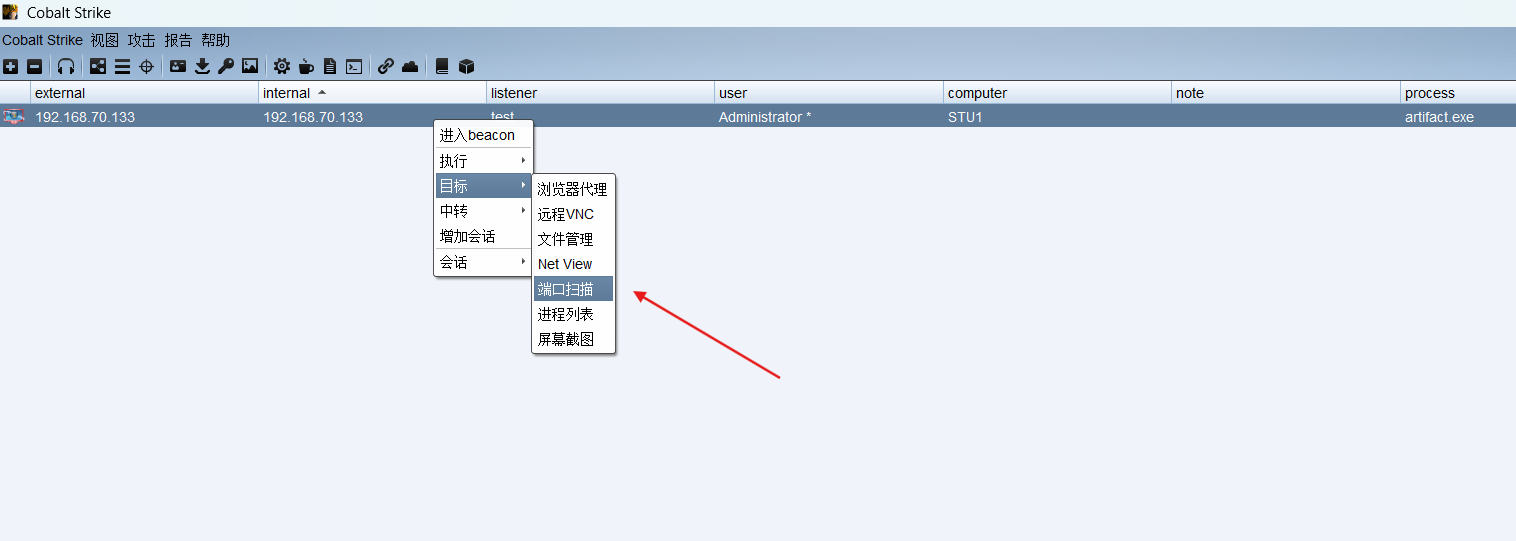Viewport: 1516px width, 541px height.
Task: Sort by the listener column header
Action: [600, 93]
